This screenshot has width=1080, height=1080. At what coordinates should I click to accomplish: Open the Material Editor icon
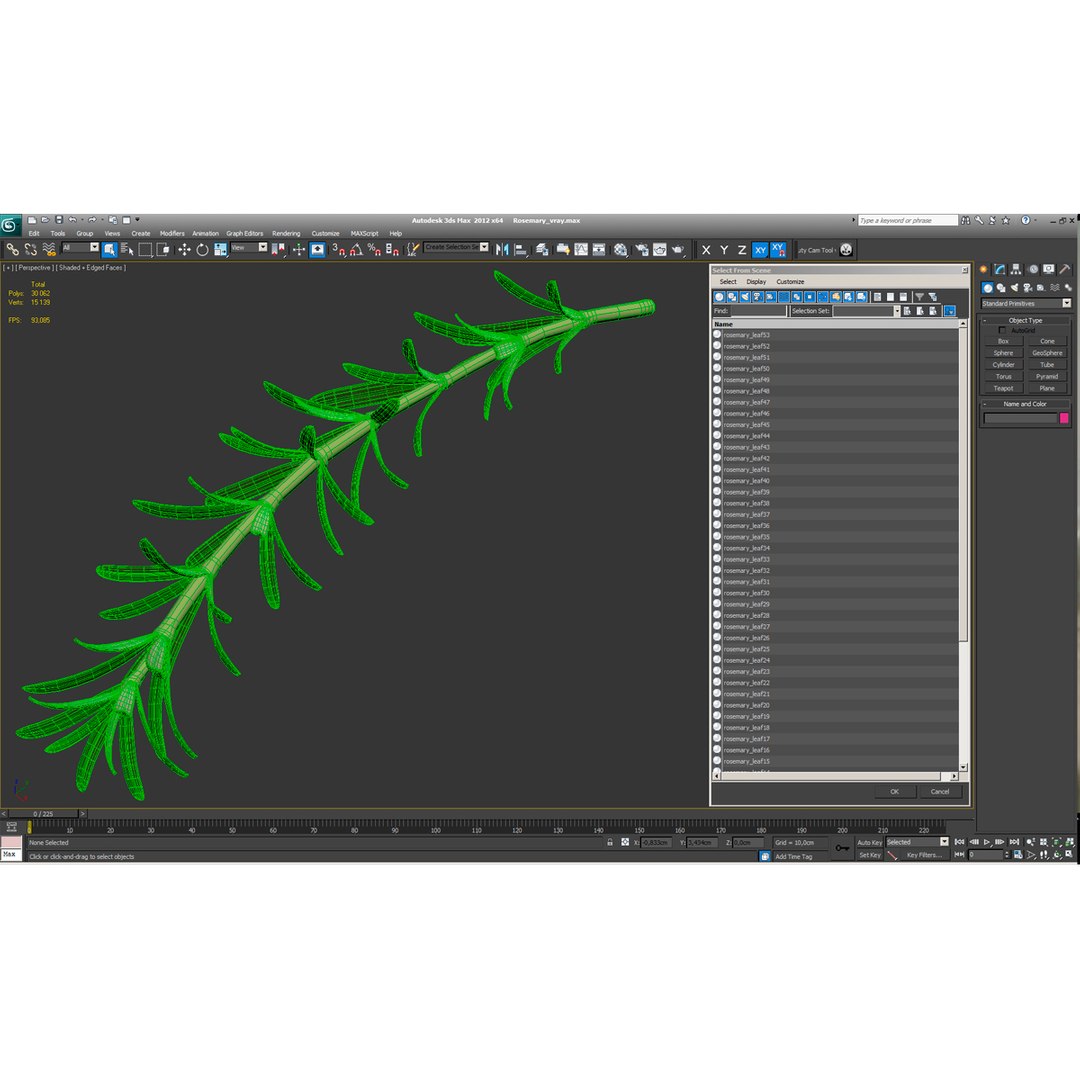(621, 249)
